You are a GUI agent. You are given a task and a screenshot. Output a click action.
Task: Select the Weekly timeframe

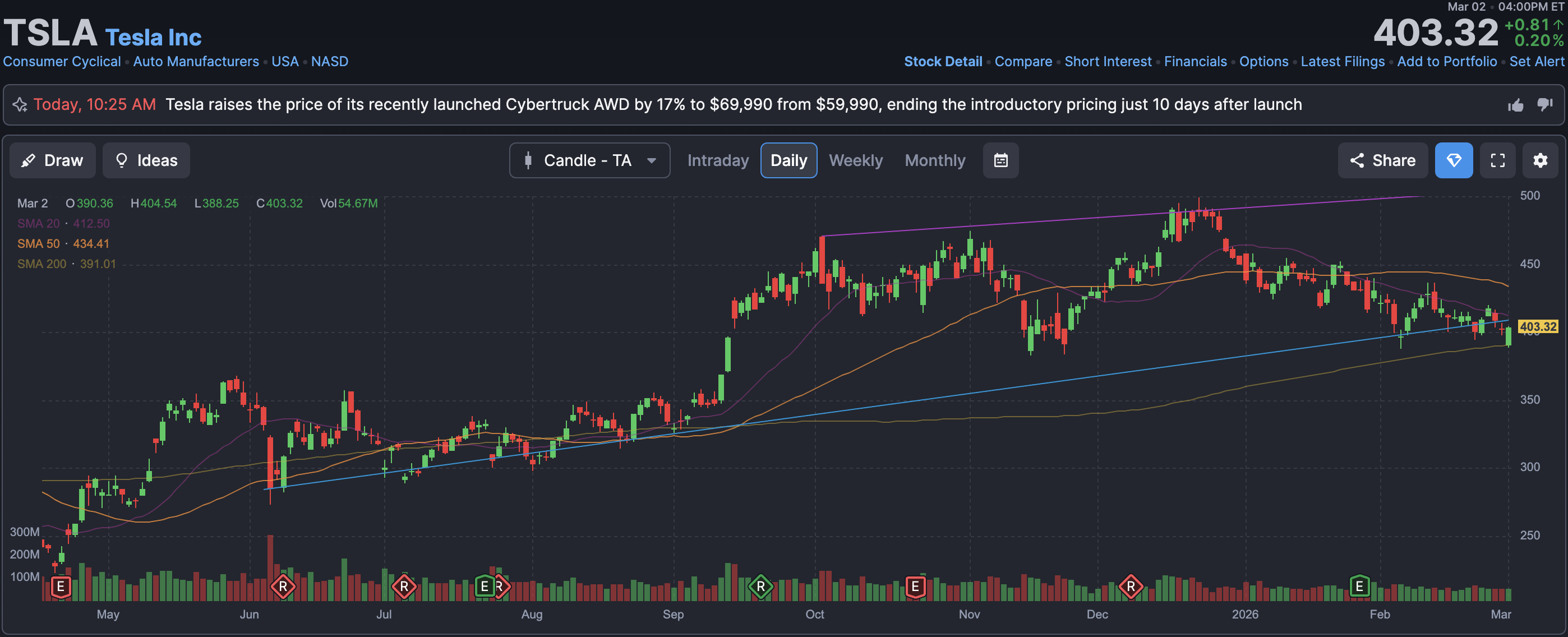[855, 160]
